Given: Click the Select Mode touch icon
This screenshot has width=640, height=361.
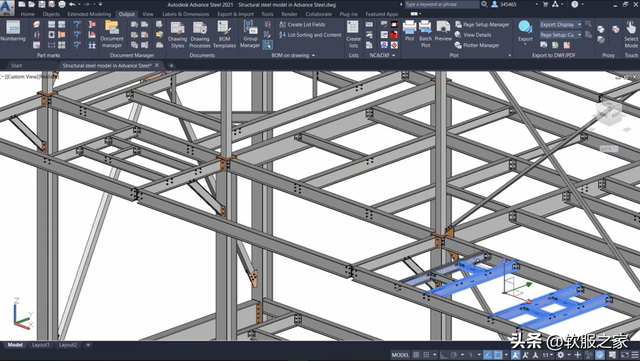Looking at the screenshot, I should click(631, 28).
